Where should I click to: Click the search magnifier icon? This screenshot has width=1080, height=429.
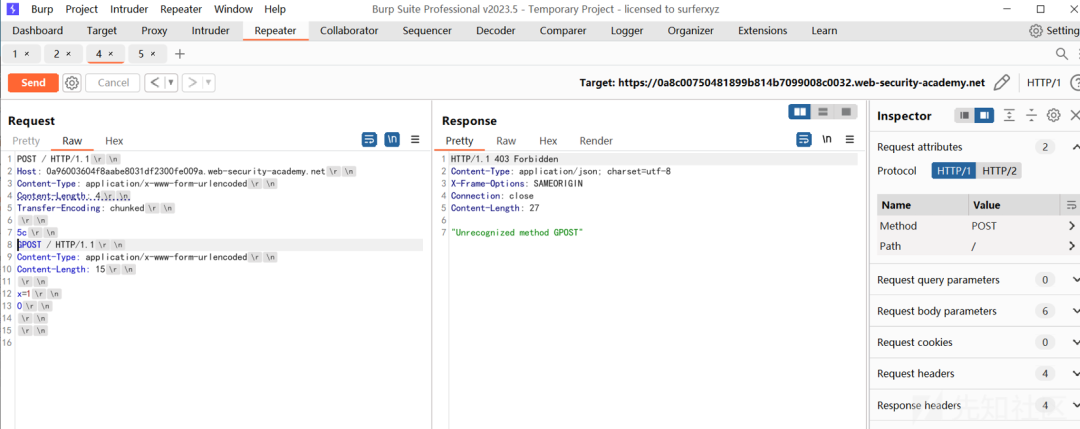click(1062, 54)
